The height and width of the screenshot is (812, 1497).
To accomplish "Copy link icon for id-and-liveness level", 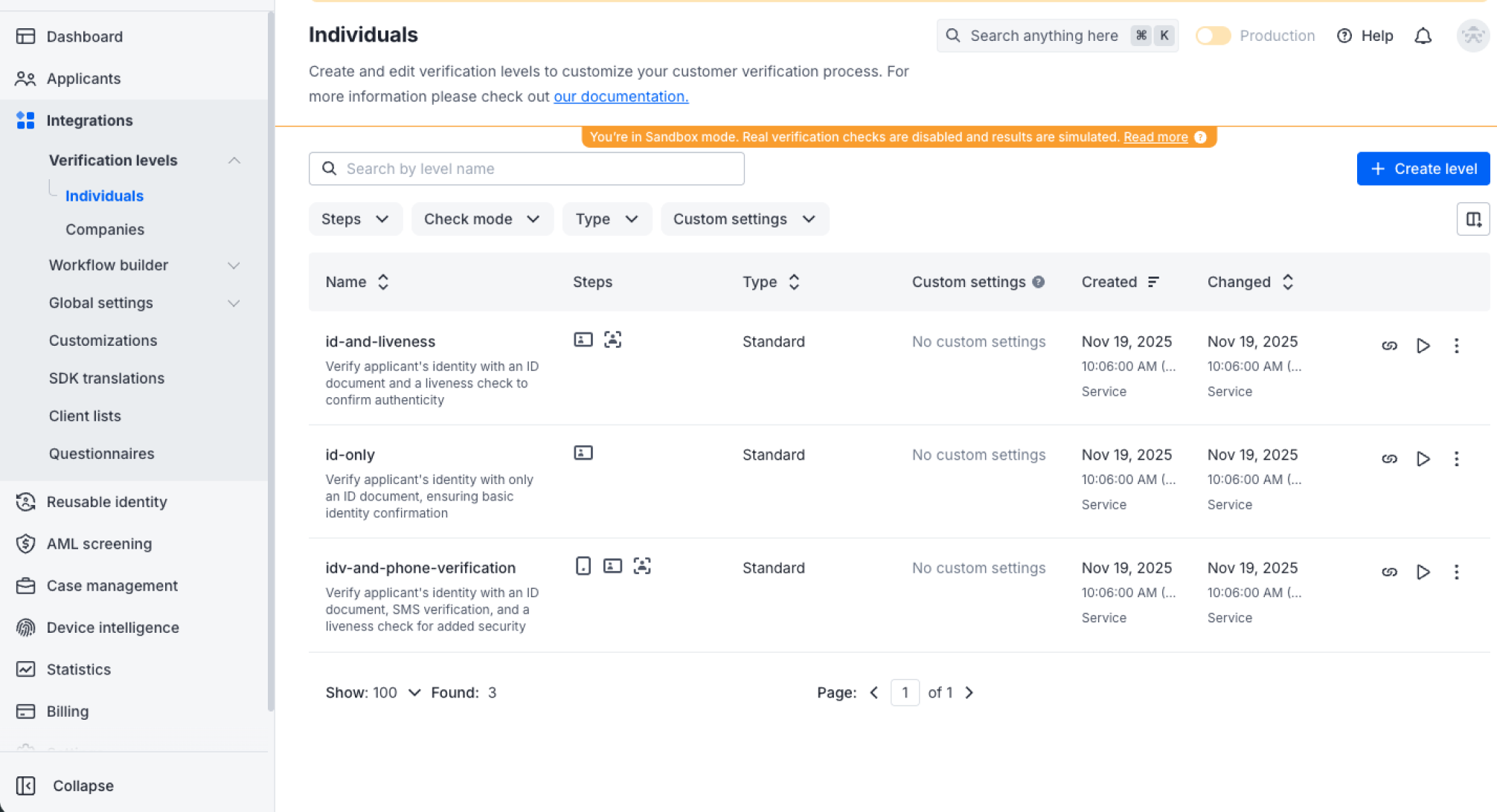I will point(1389,346).
